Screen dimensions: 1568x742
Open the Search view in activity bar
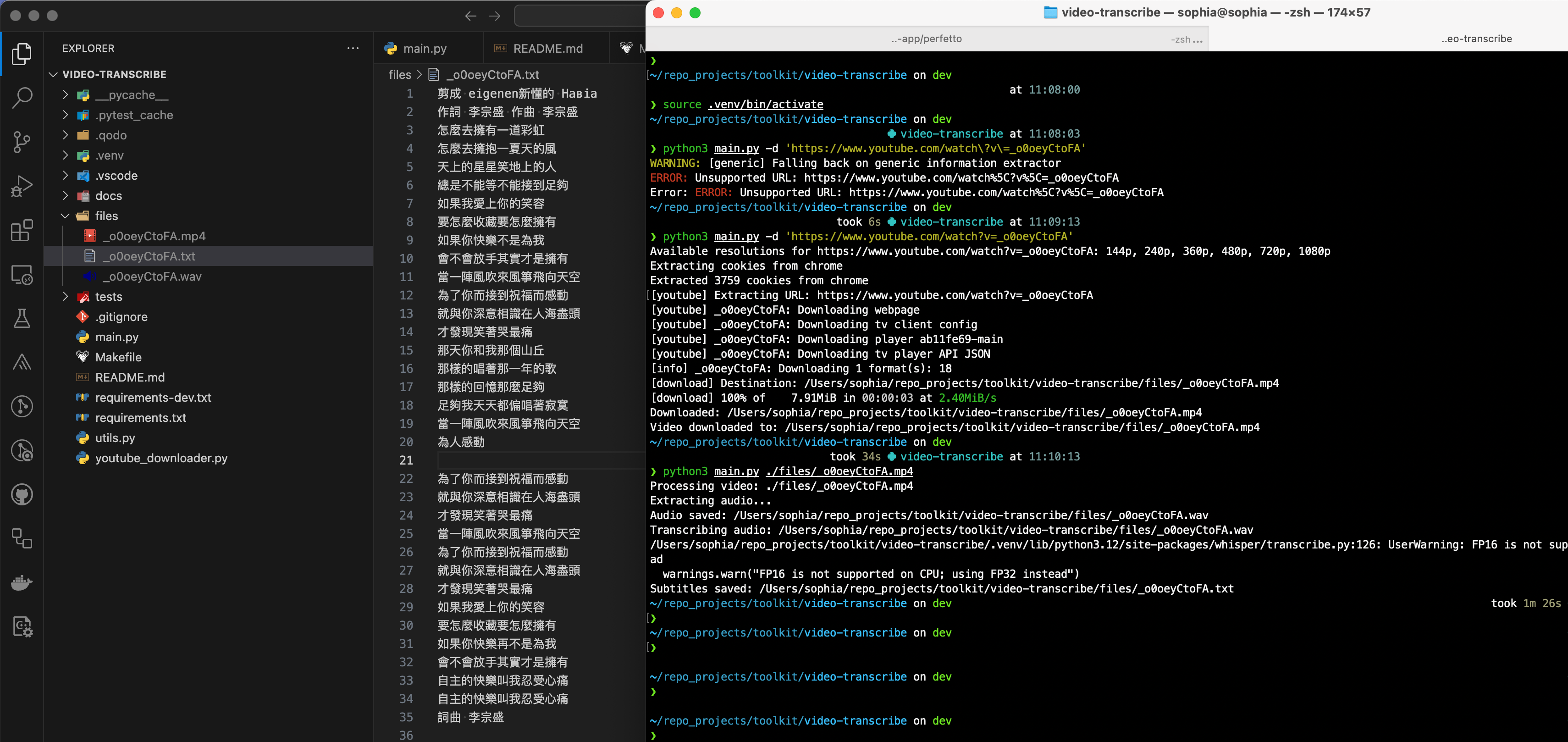[22, 97]
